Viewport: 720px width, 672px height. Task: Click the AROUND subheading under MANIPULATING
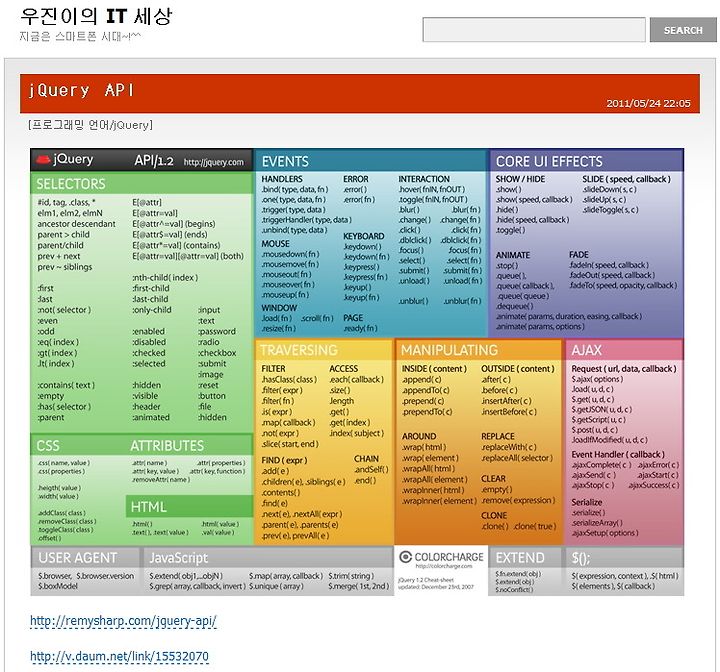point(419,436)
